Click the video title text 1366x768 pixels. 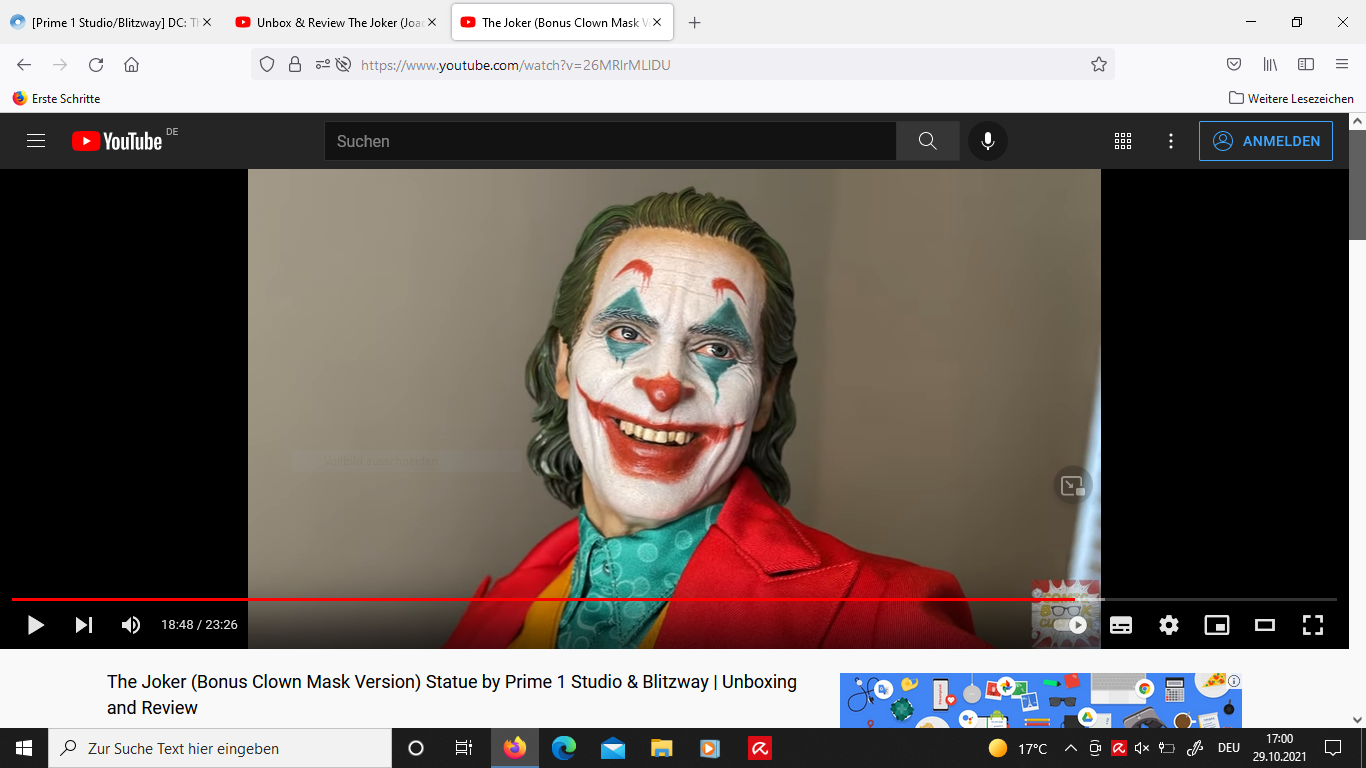tap(452, 694)
